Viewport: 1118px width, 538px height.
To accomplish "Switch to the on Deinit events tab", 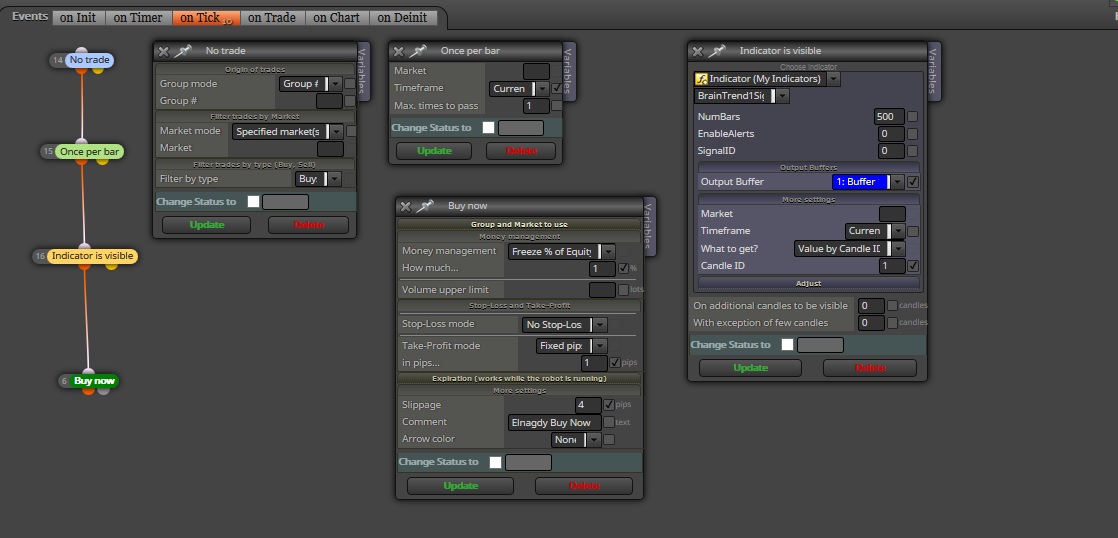I will pyautogui.click(x=403, y=18).
